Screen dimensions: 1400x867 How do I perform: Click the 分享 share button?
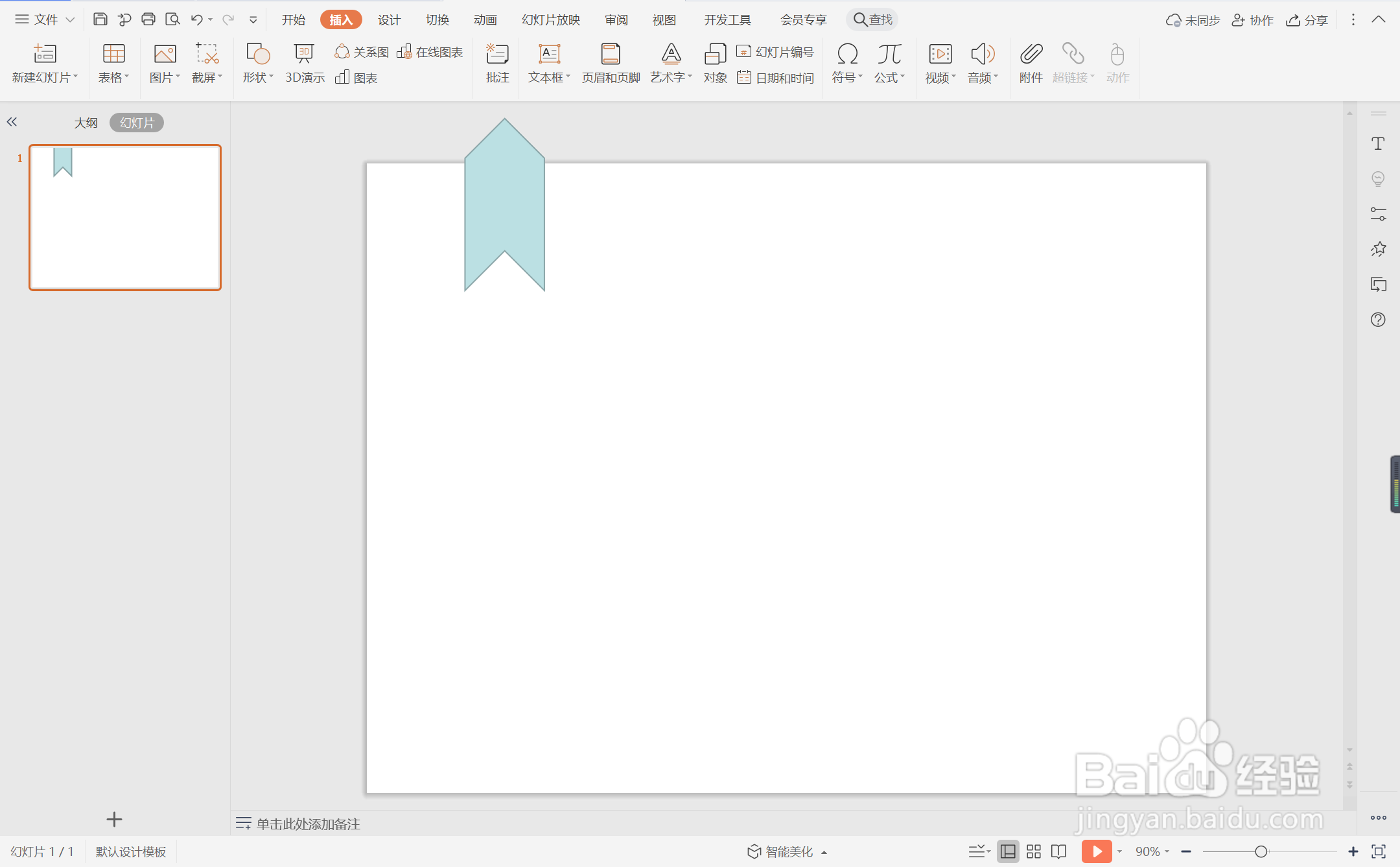[1307, 20]
